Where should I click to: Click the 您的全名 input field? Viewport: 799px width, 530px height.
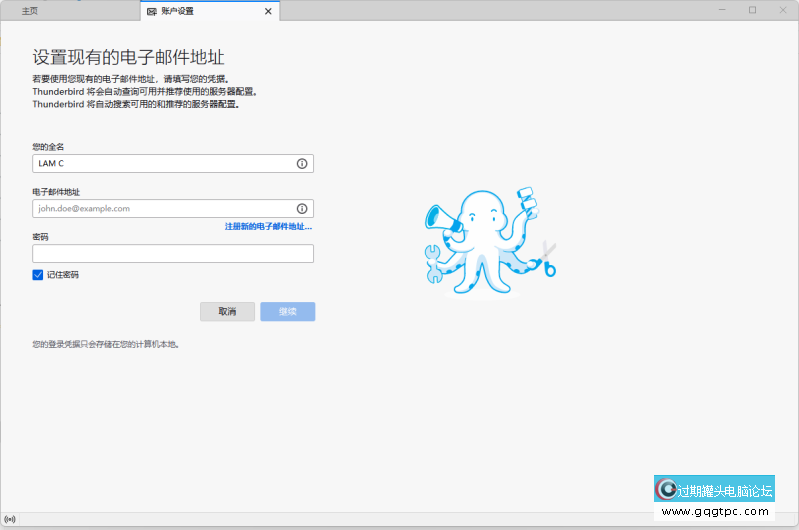click(165, 163)
